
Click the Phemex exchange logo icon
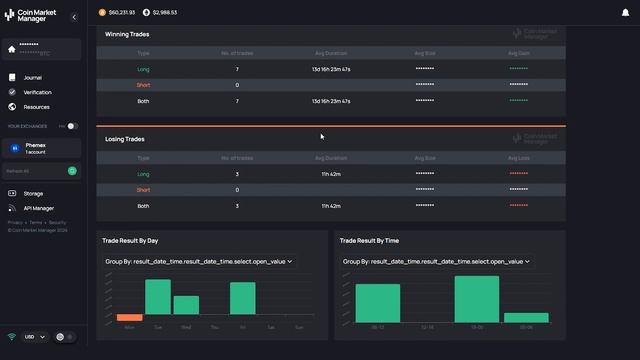[x=15, y=148]
